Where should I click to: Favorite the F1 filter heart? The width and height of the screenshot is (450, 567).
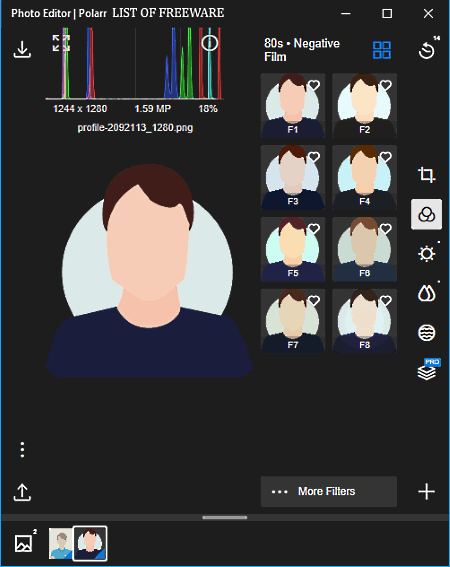coord(314,85)
